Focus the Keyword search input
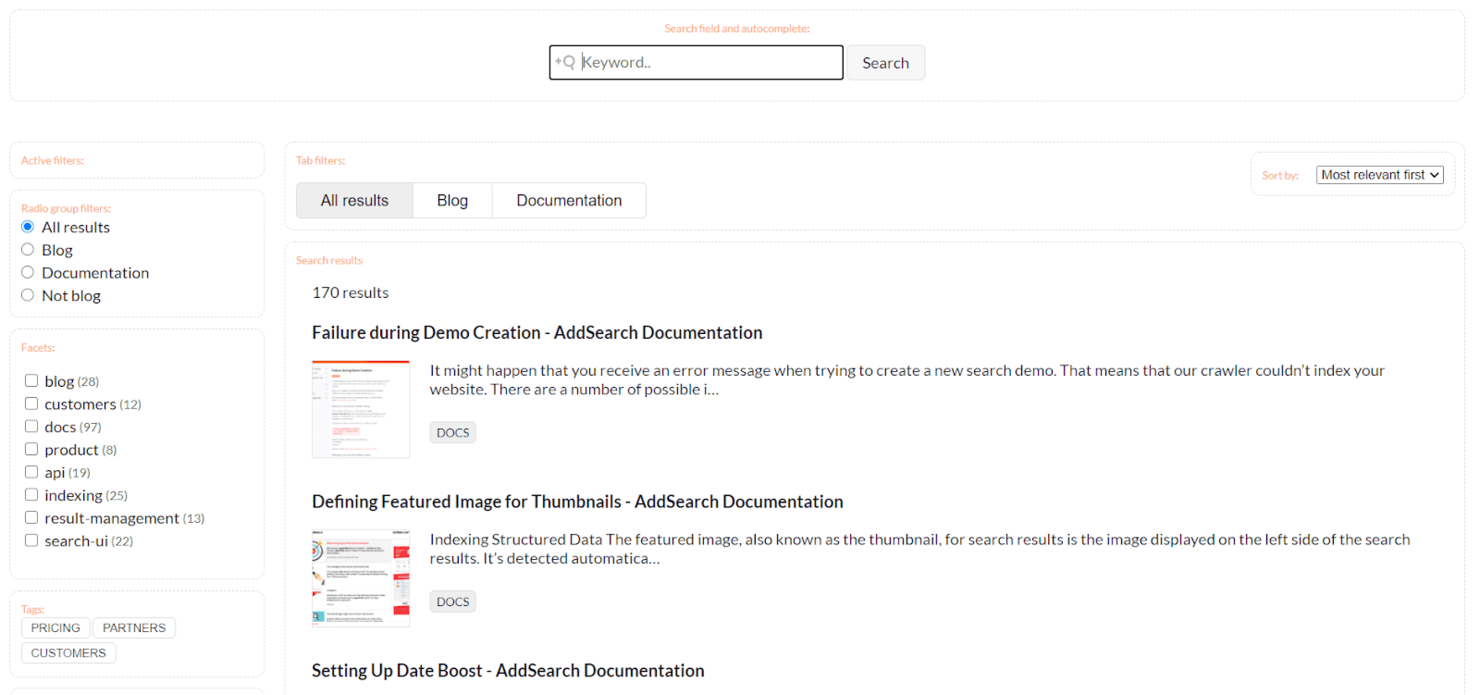 696,62
